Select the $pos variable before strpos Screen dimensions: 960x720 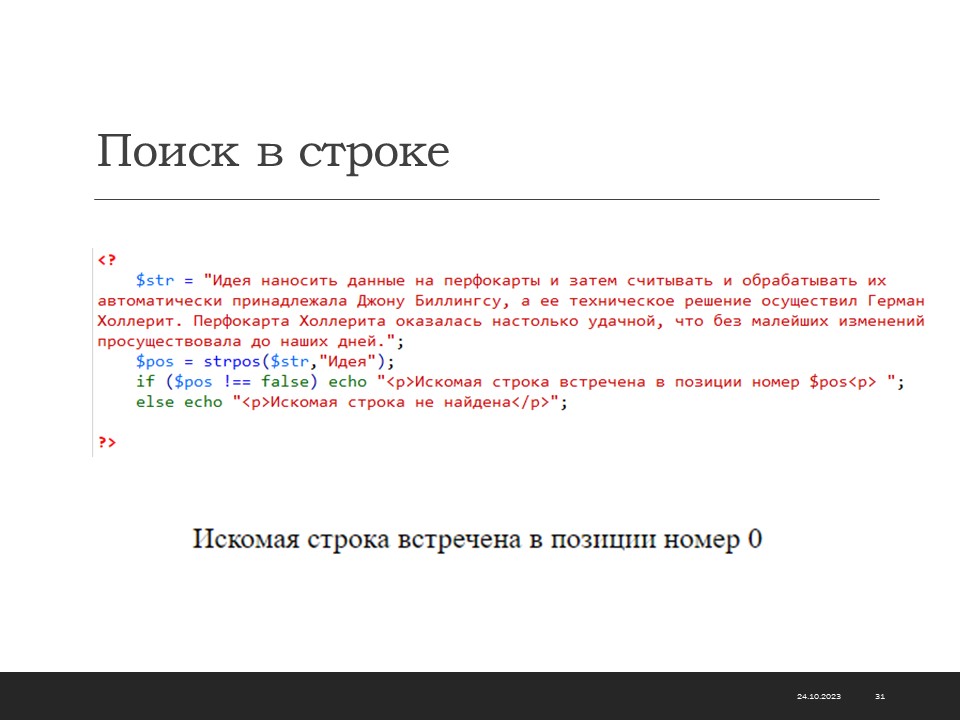155,361
